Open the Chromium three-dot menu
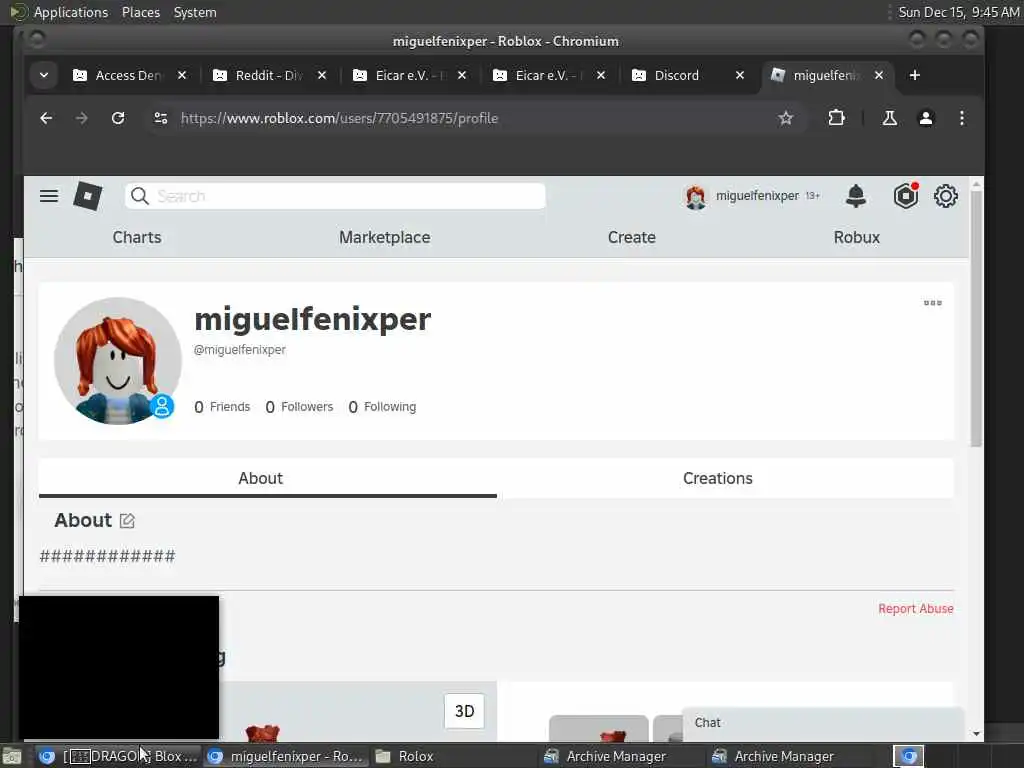Viewport: 1024px width, 768px height. 962,118
